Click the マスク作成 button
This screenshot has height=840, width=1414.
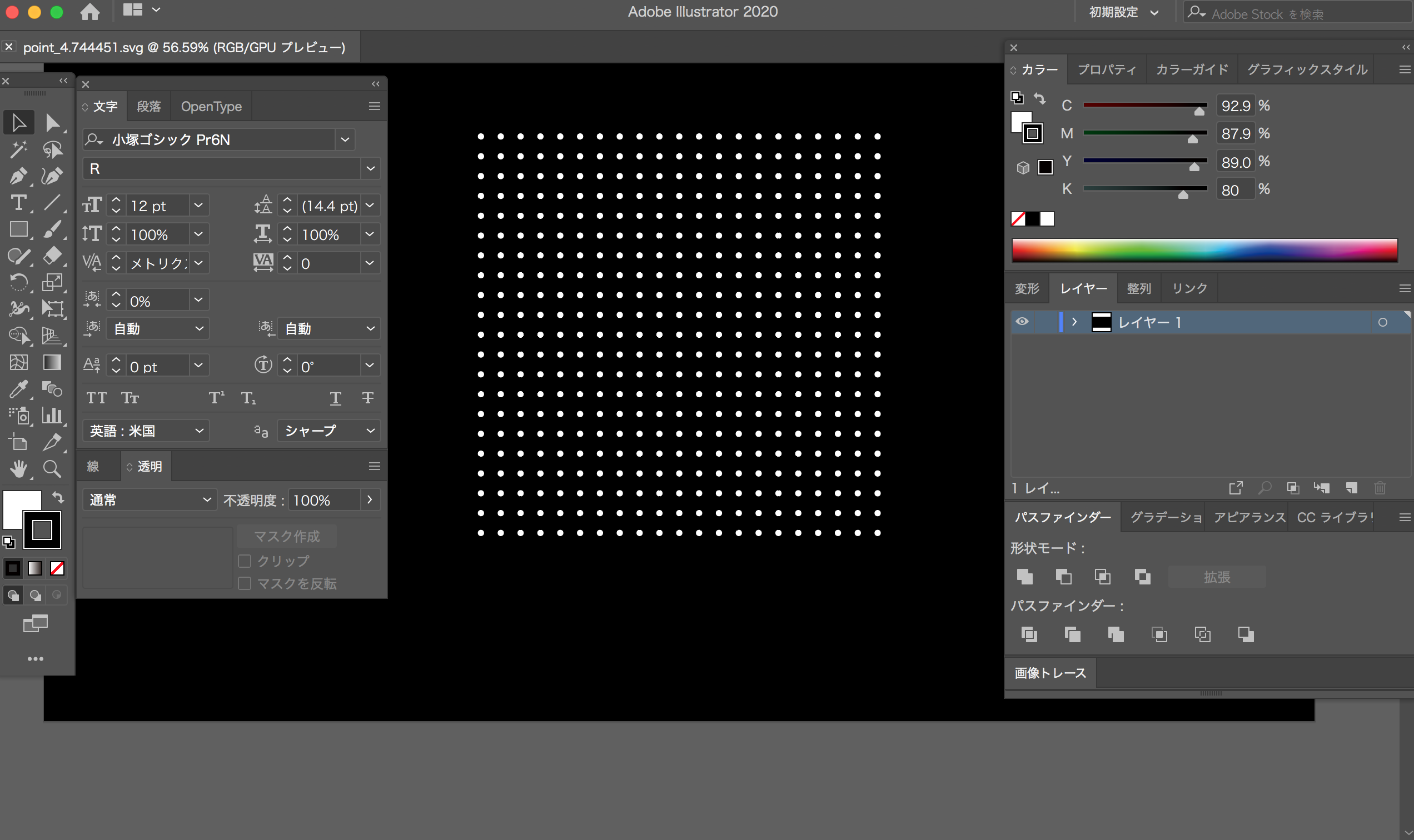pos(287,536)
